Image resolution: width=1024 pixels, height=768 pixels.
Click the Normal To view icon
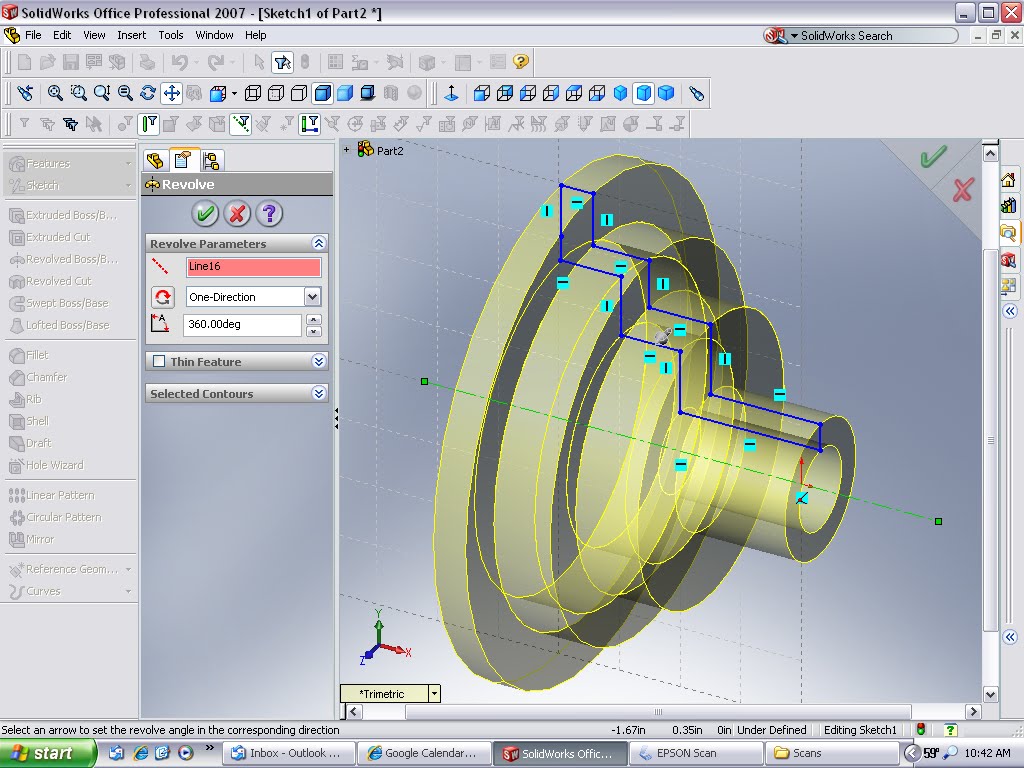(451, 93)
